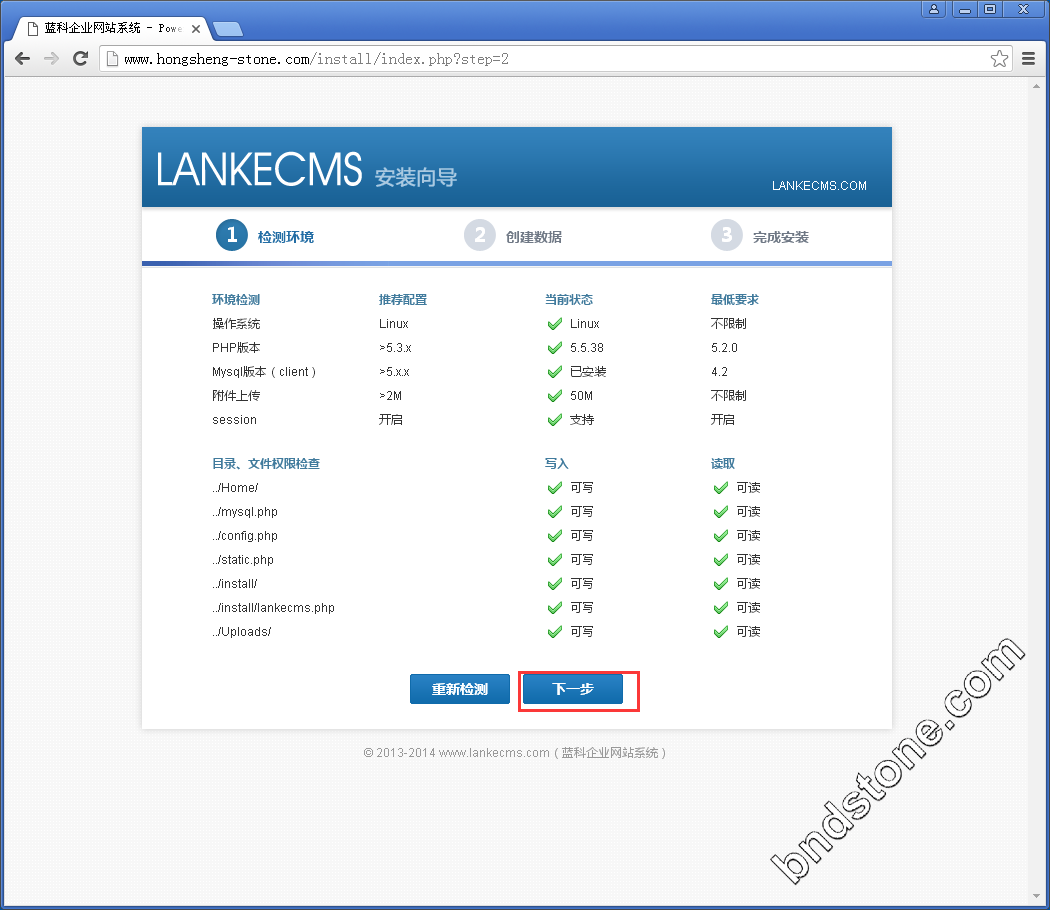Viewport: 1050px width, 910px height.
Task: Click the Mysql版本 (client) row label
Action: [264, 372]
